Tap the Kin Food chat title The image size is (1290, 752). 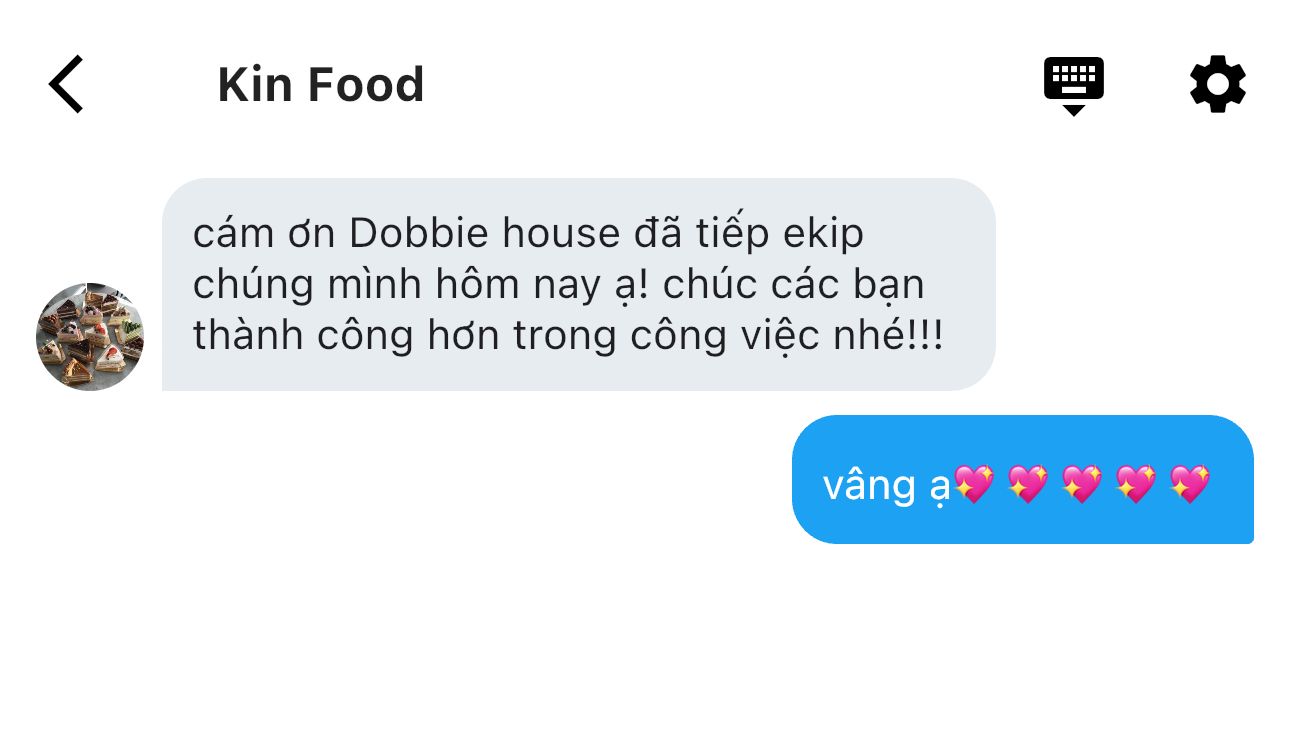click(x=321, y=84)
